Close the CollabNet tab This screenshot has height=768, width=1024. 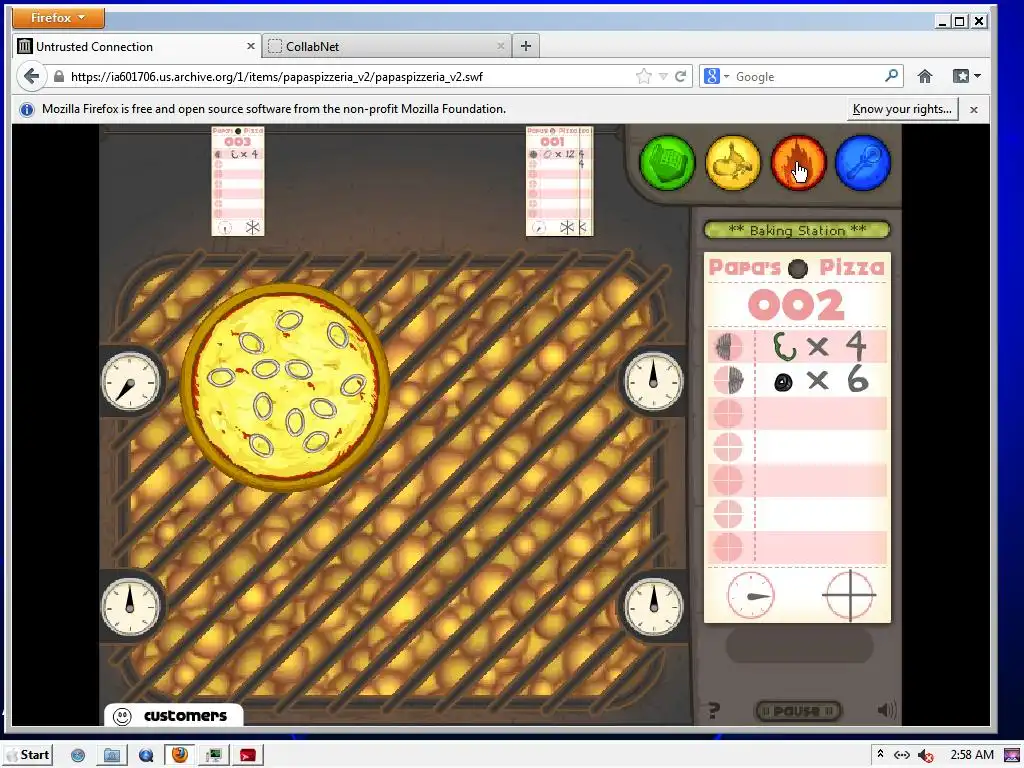pyautogui.click(x=501, y=46)
